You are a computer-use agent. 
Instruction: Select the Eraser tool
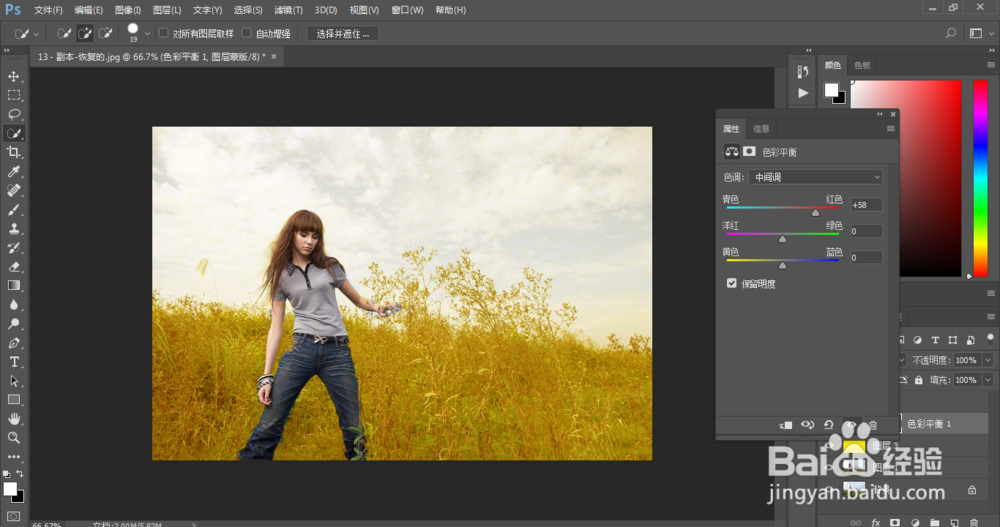[x=13, y=267]
